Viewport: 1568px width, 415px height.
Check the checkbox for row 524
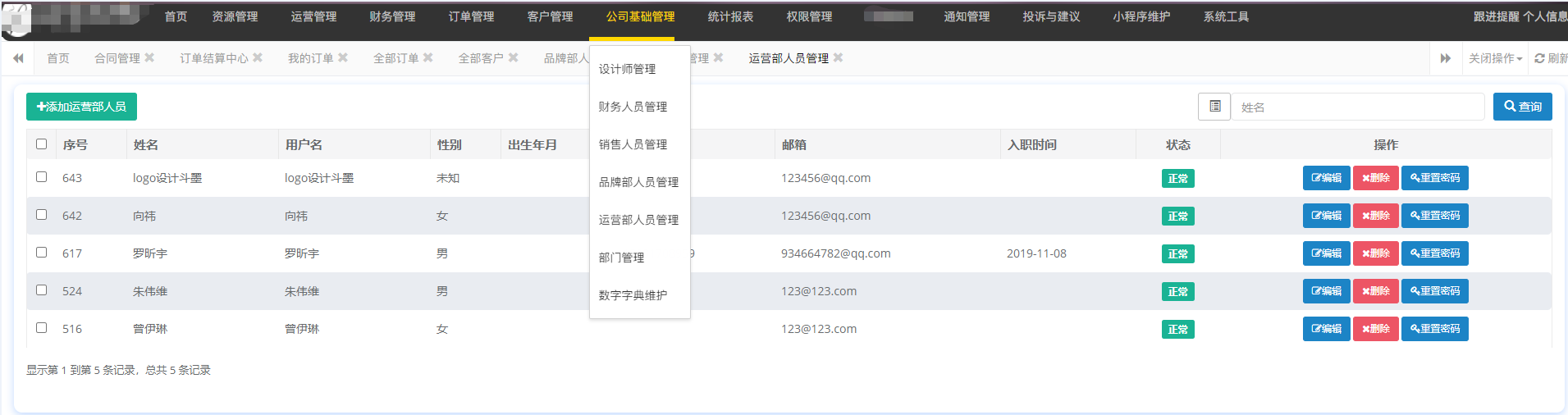click(42, 290)
